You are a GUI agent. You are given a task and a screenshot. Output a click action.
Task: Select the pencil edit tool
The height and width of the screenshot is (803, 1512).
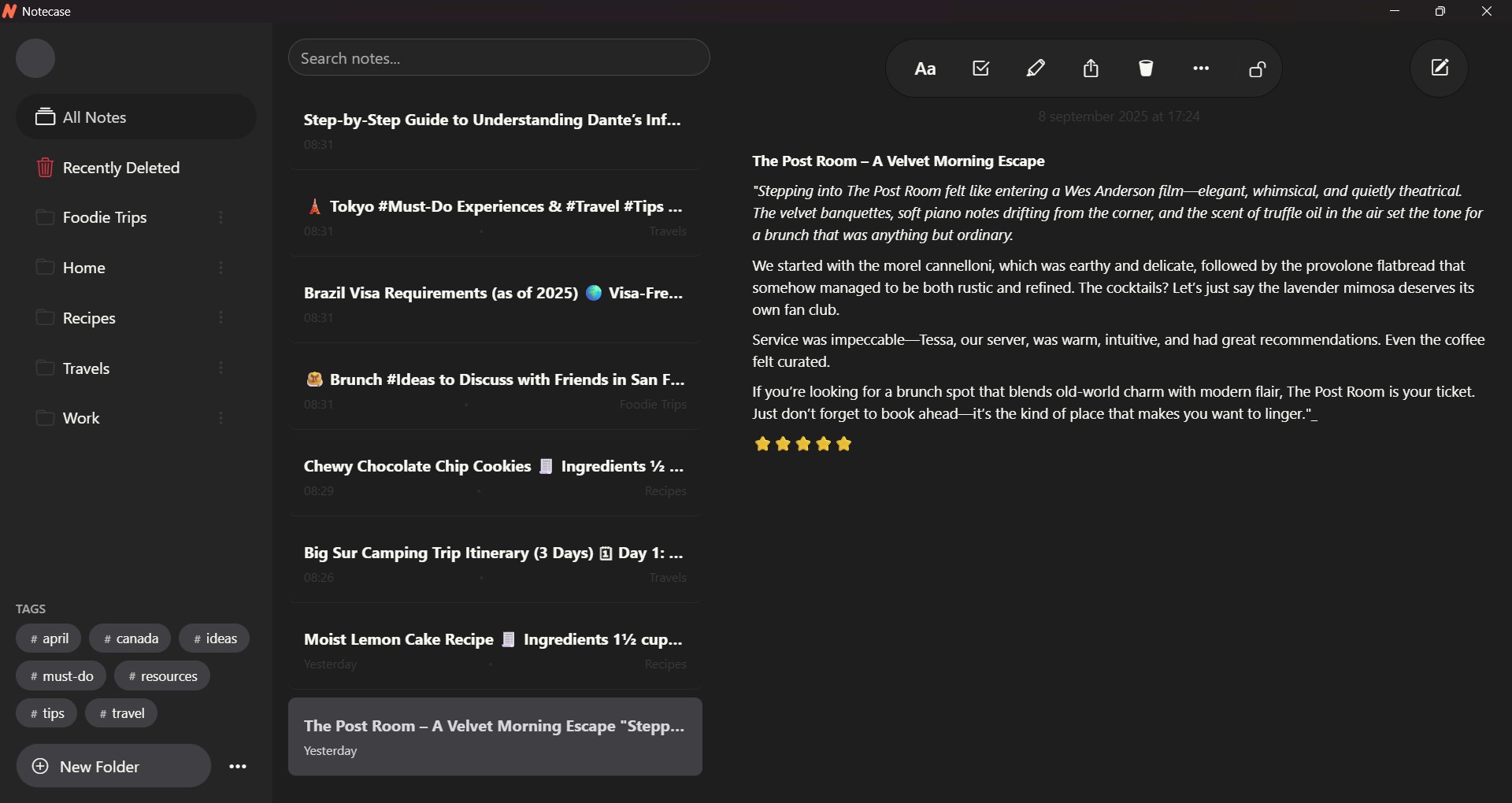pyautogui.click(x=1036, y=68)
